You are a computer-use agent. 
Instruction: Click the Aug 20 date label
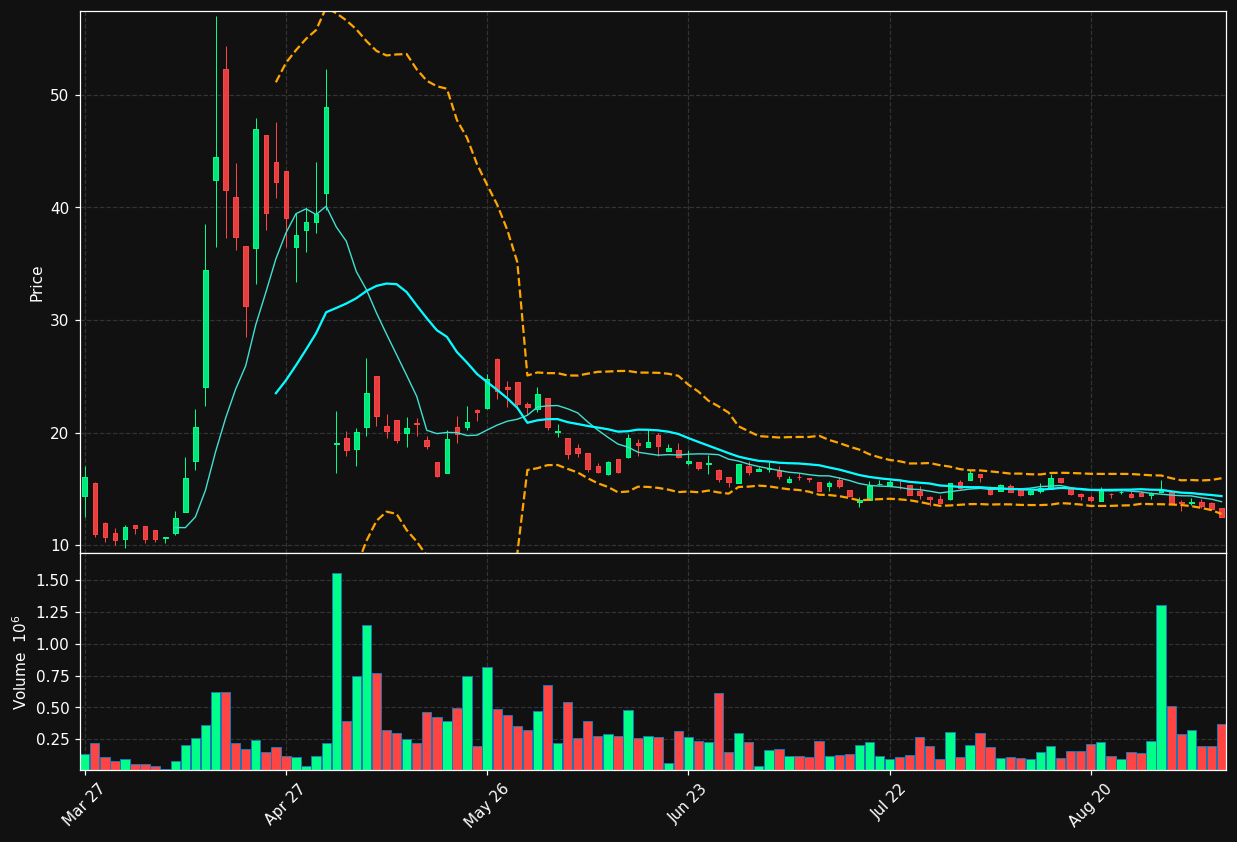pos(1088,805)
